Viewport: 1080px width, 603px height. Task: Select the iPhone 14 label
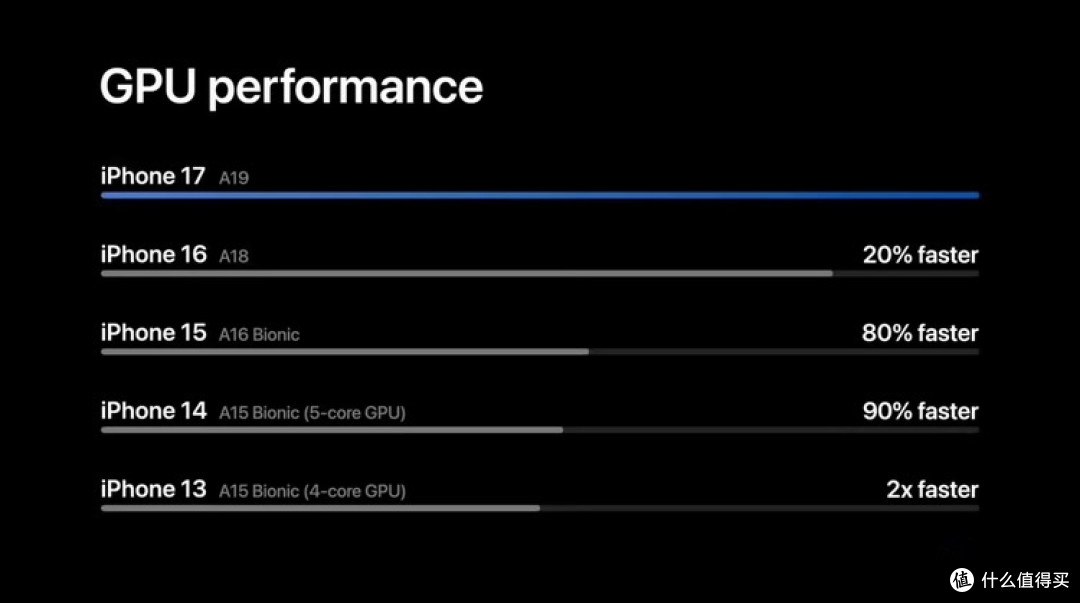point(154,411)
